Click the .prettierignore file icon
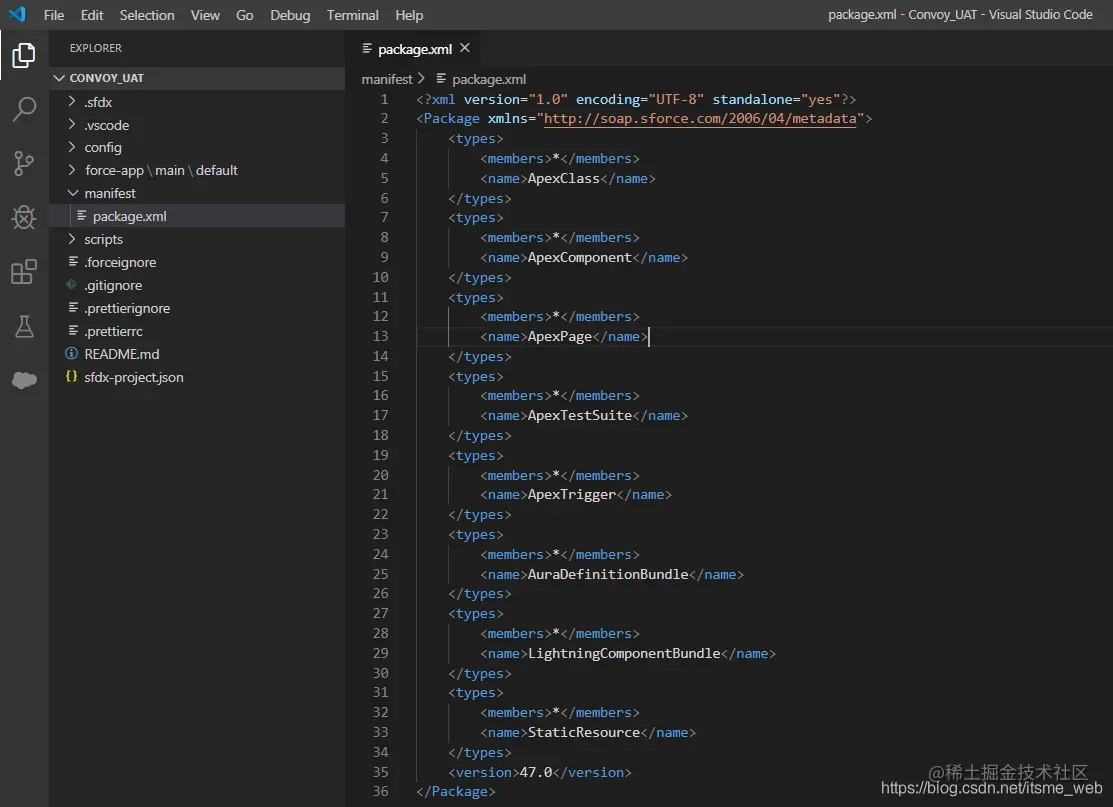This screenshot has width=1113, height=807. (x=72, y=307)
